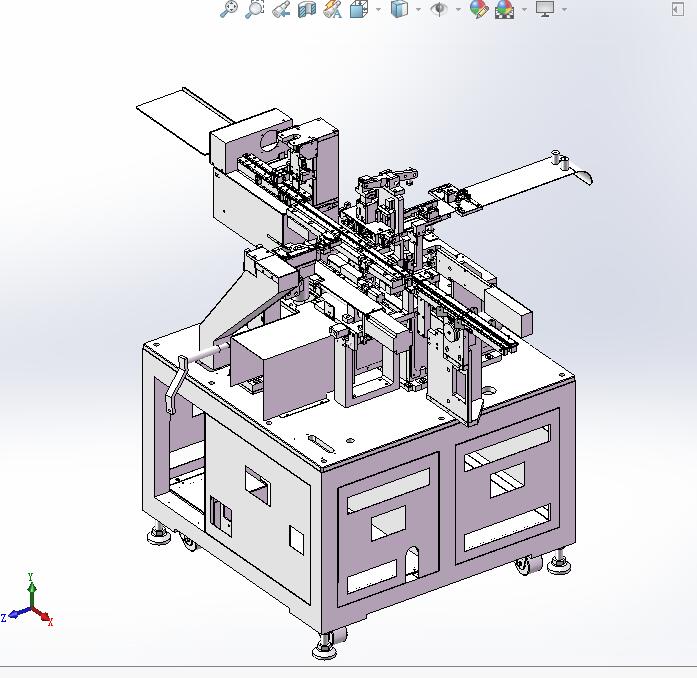Click the Zoom to Fit icon
697x678 pixels.
pos(229,9)
